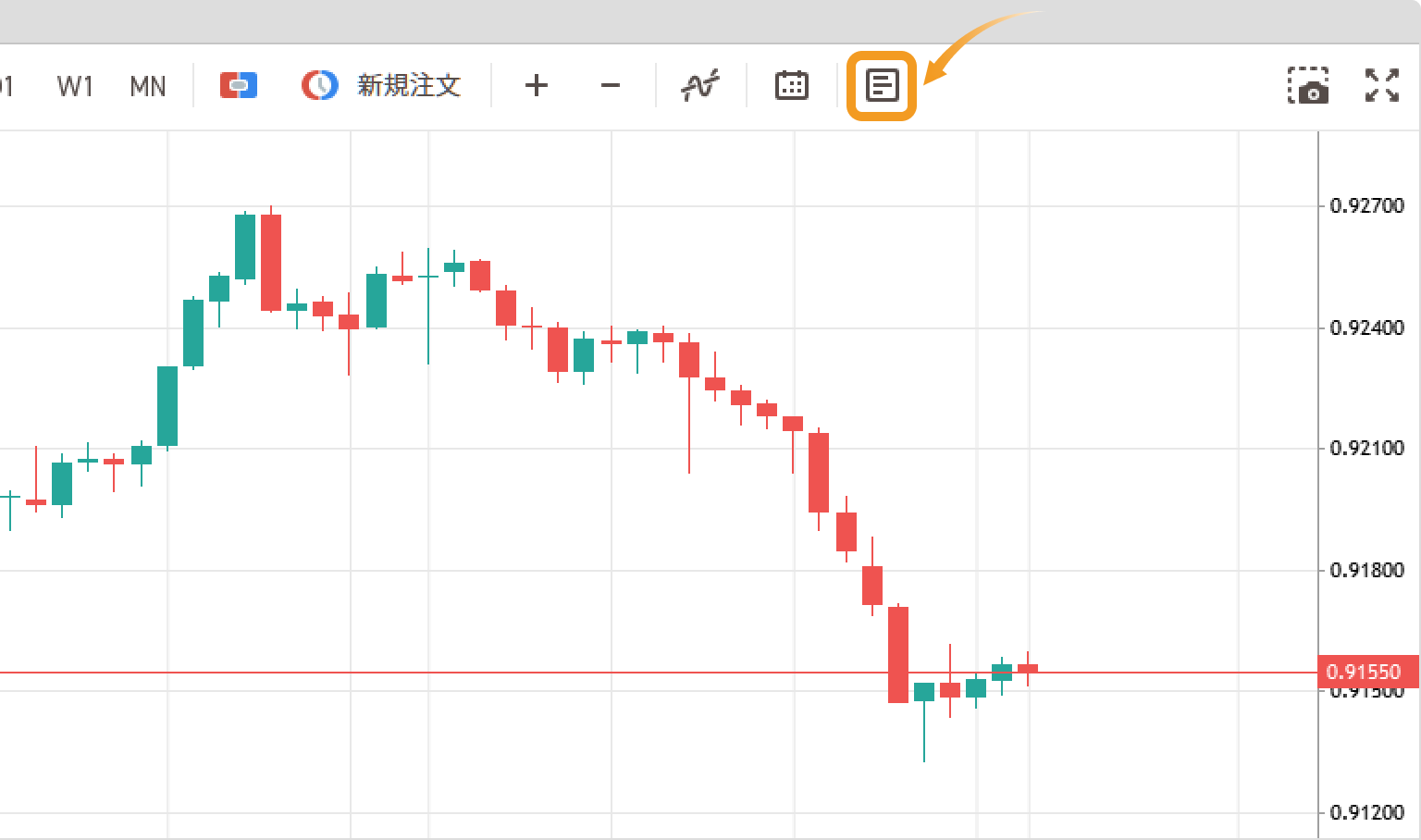Click the 0.92400 price axis label
1421x840 pixels.
tap(1366, 327)
